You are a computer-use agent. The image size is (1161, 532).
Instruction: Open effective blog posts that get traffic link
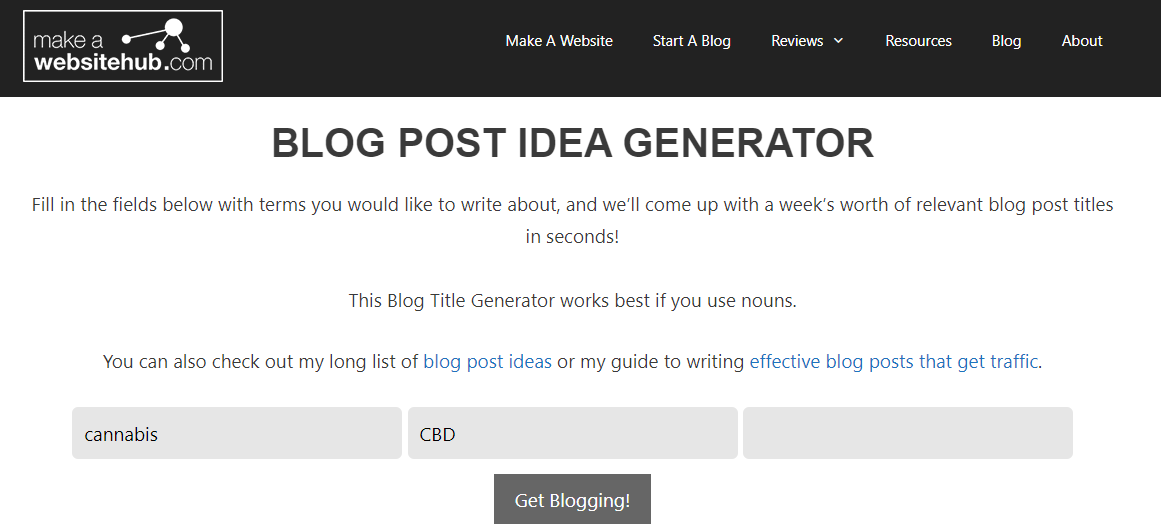tap(894, 362)
